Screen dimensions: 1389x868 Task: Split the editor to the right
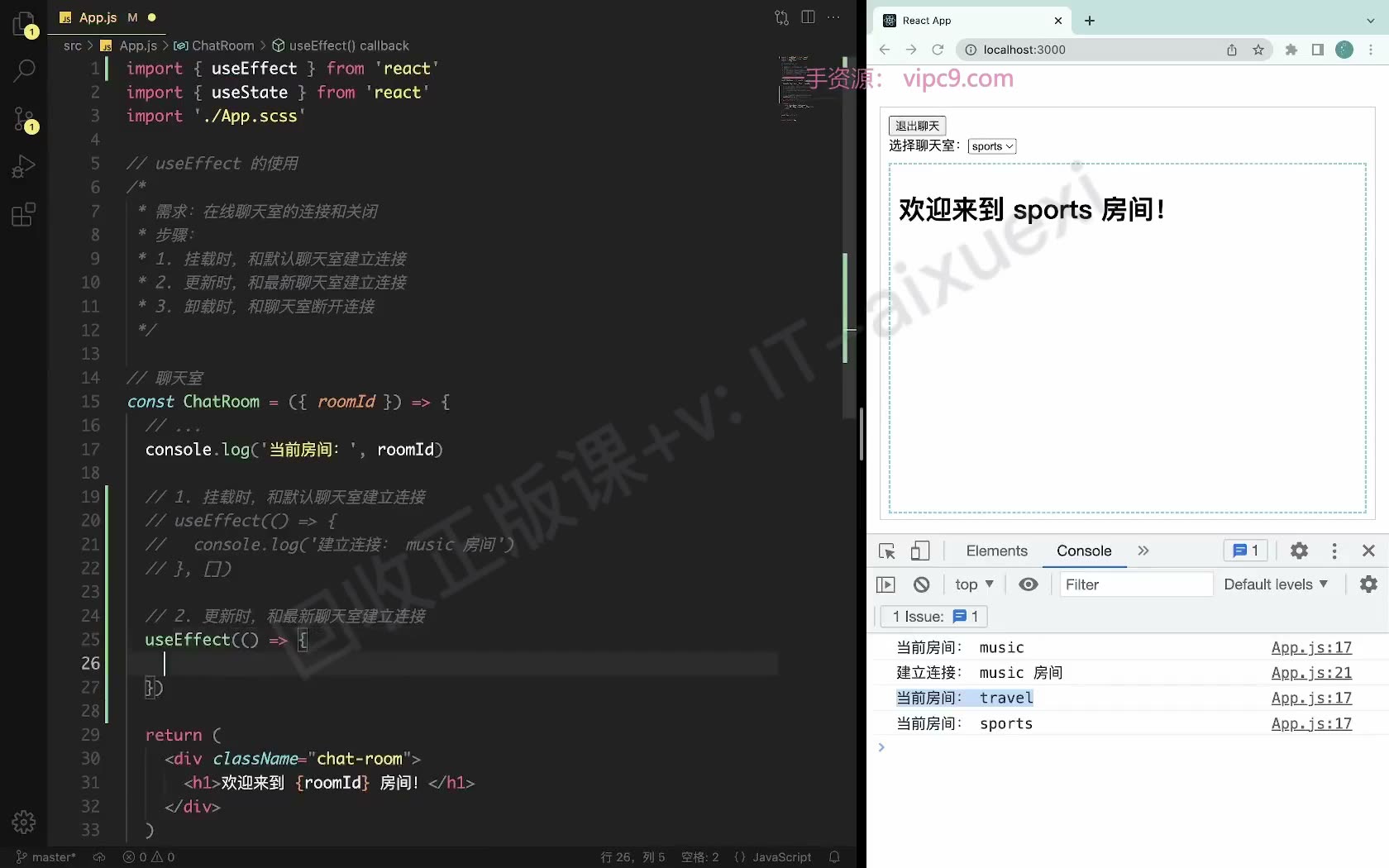tap(808, 17)
